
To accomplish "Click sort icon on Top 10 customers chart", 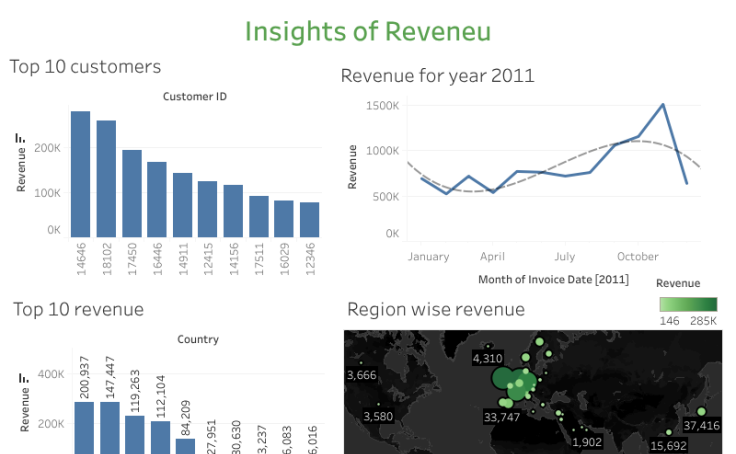I will [19, 139].
